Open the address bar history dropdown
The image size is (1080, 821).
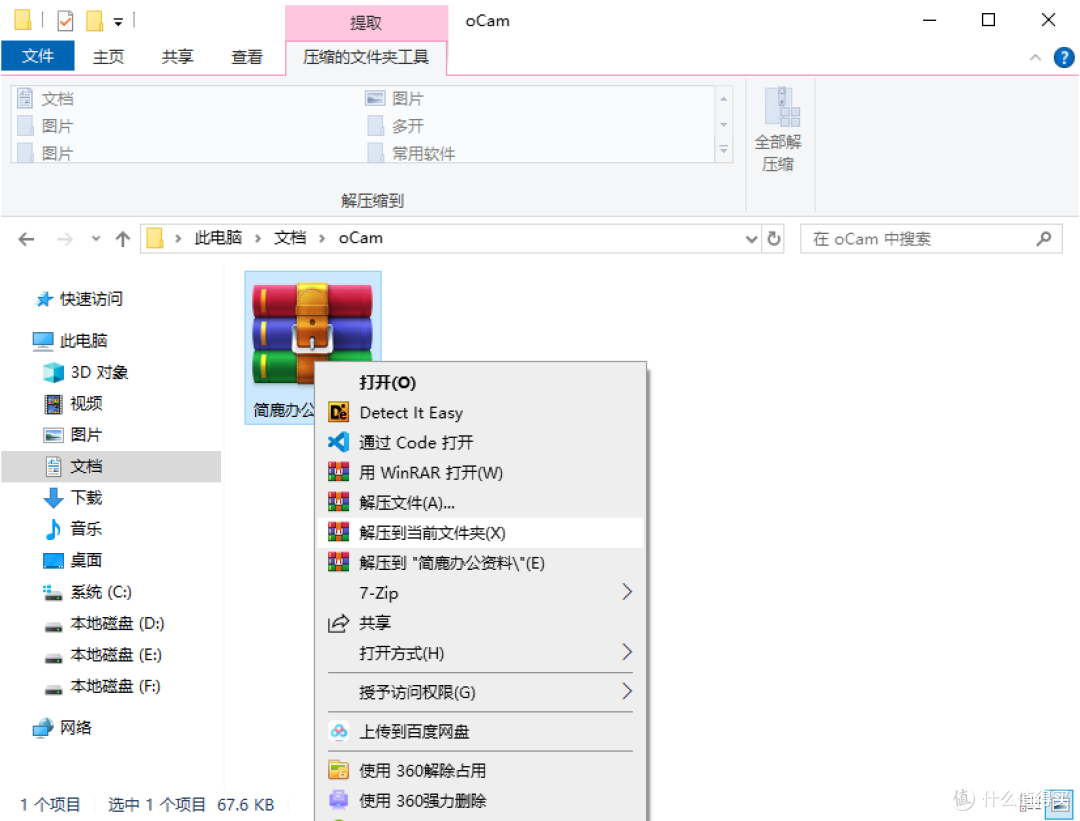(x=751, y=239)
